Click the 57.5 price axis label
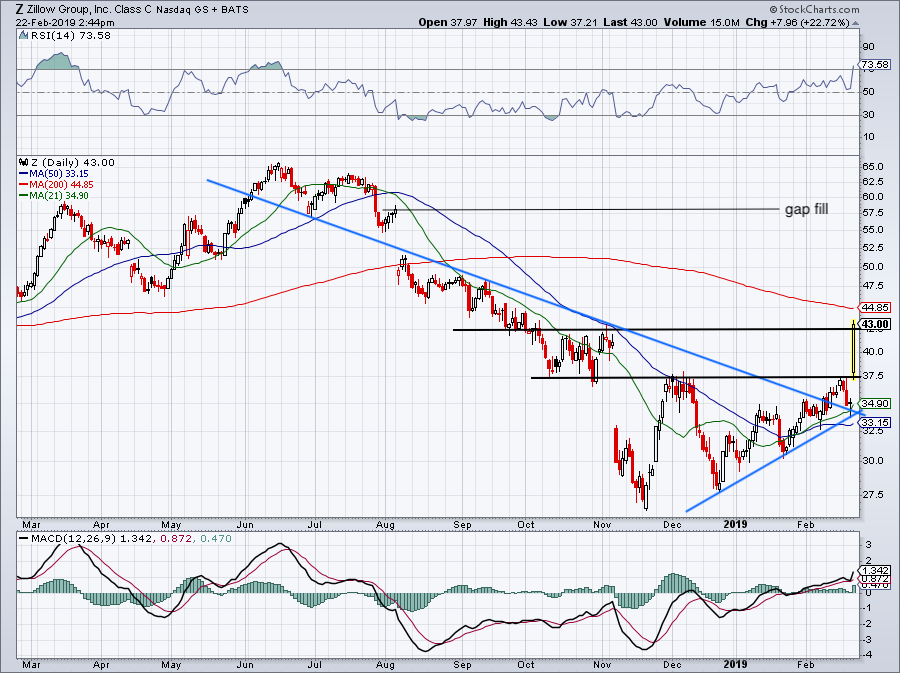The width and height of the screenshot is (900, 673). [x=873, y=213]
